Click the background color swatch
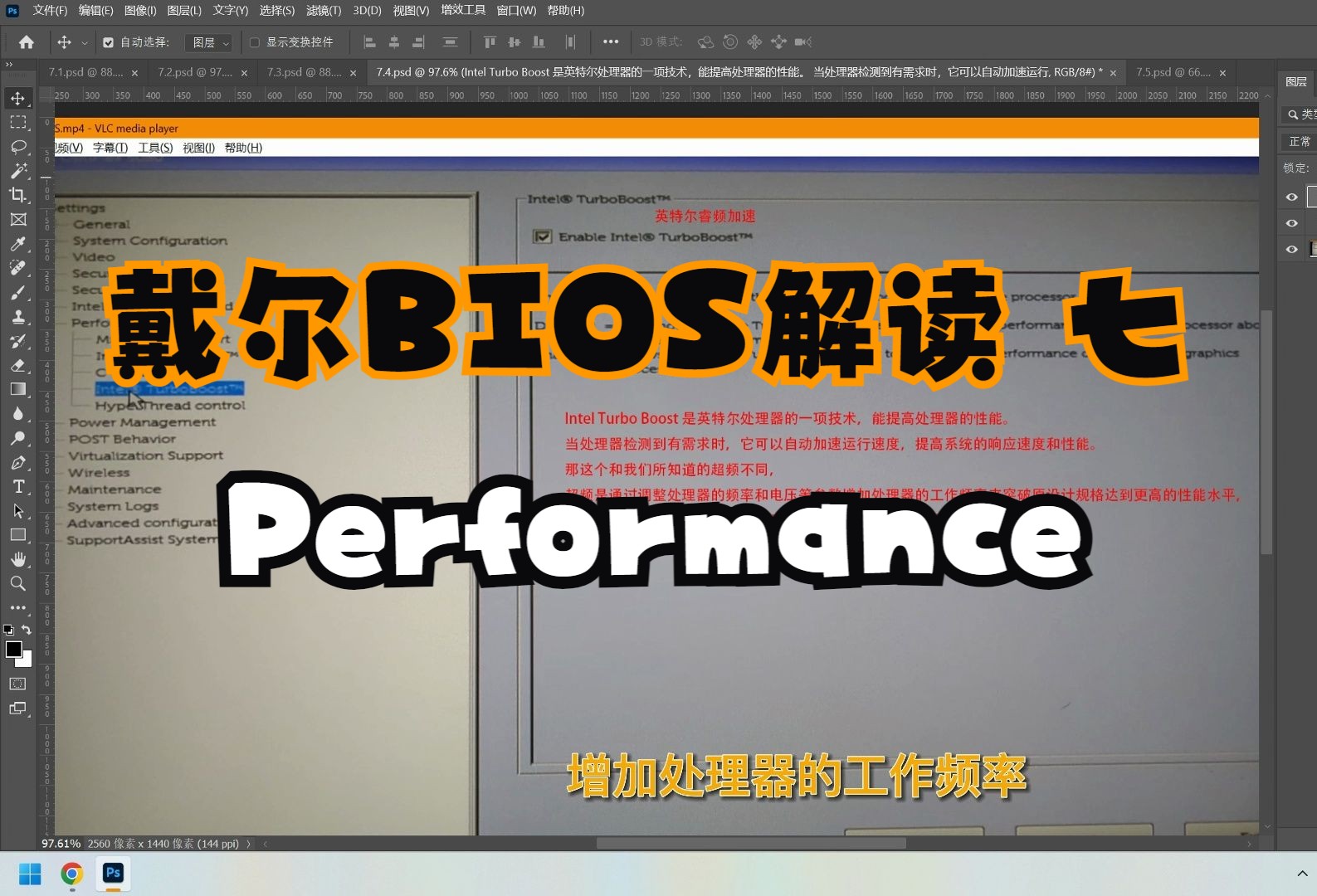The width and height of the screenshot is (1317, 896). click(x=26, y=662)
